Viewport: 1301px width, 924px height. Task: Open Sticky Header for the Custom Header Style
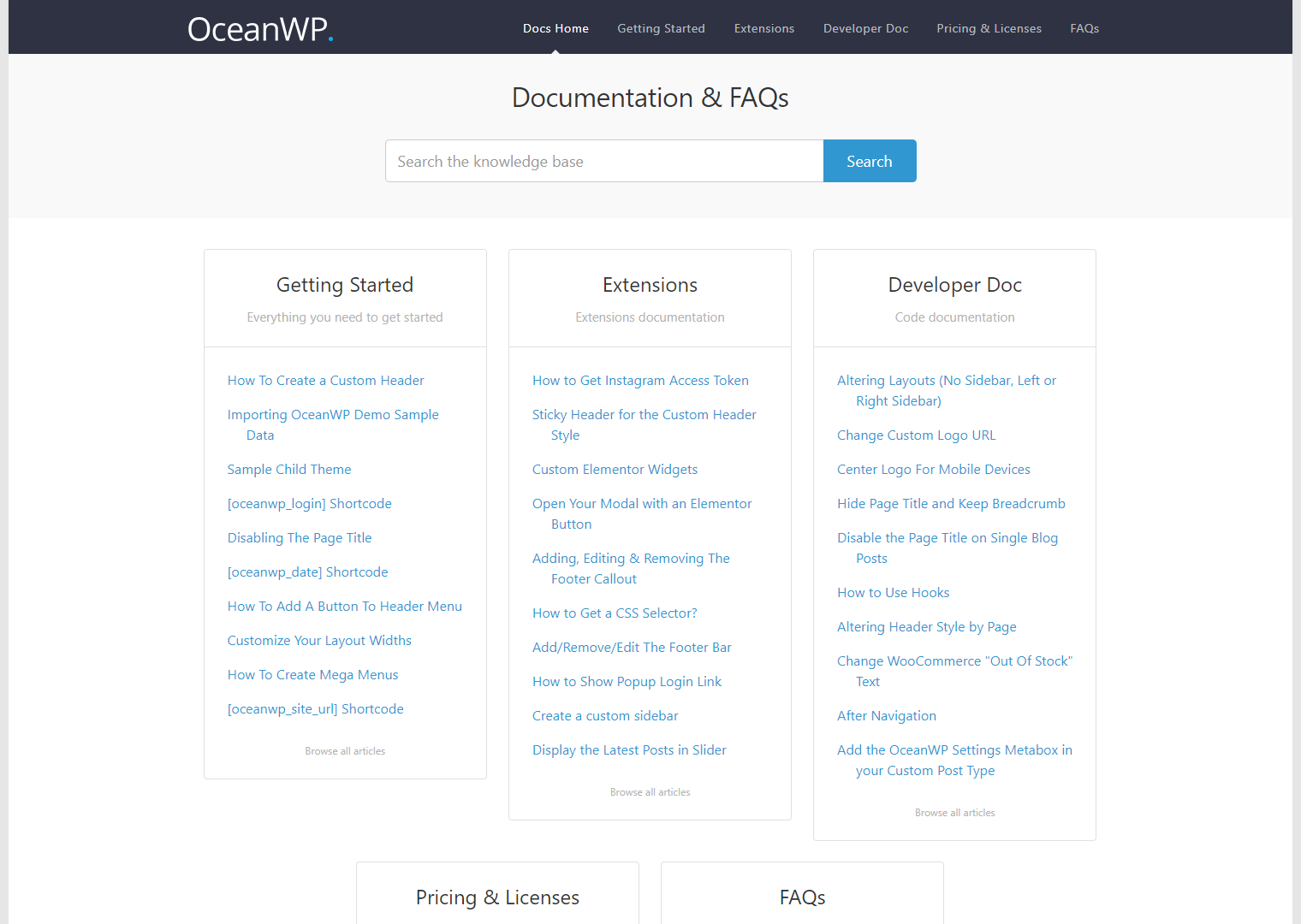point(645,425)
